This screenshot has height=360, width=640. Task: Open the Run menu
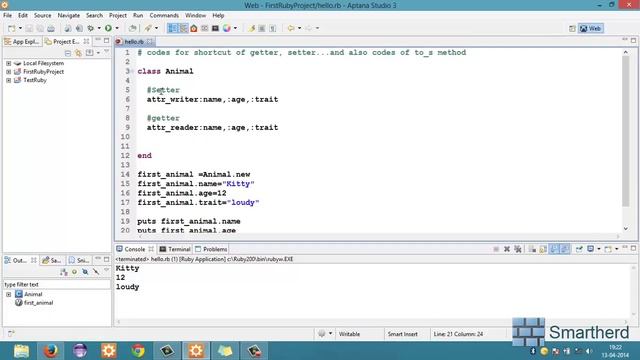[138, 15]
